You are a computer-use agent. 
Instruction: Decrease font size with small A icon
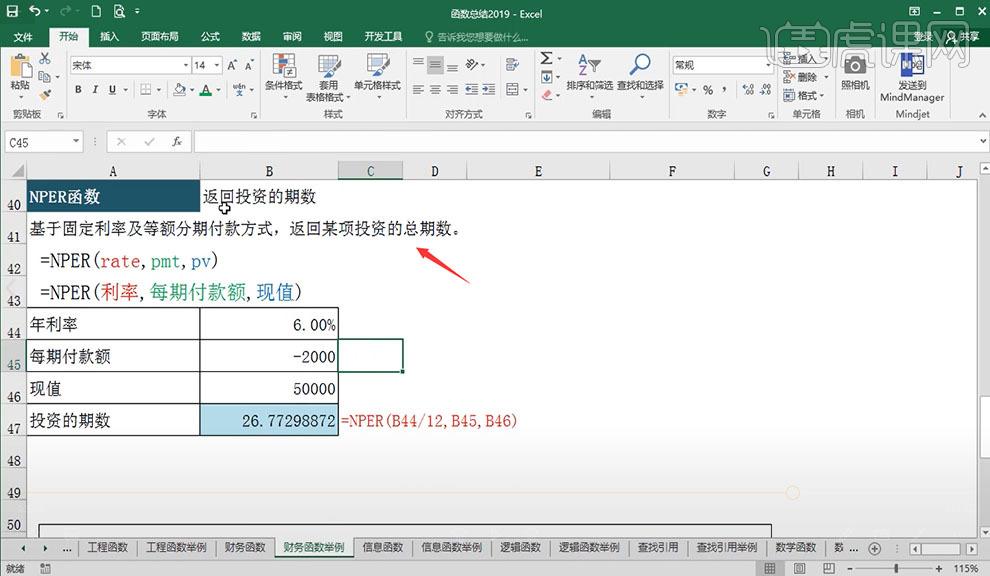tap(249, 65)
